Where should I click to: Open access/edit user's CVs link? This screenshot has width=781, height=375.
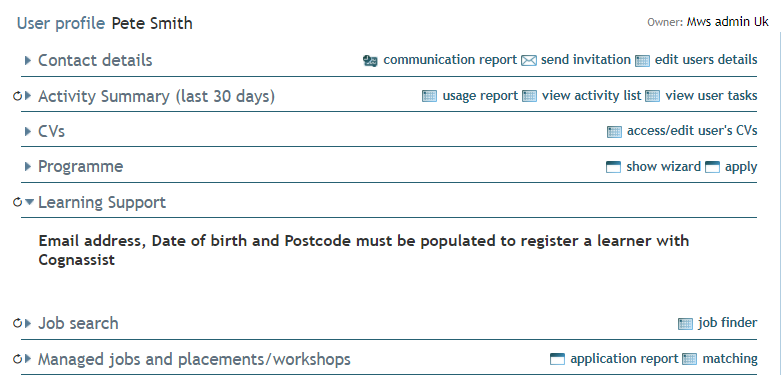(692, 131)
